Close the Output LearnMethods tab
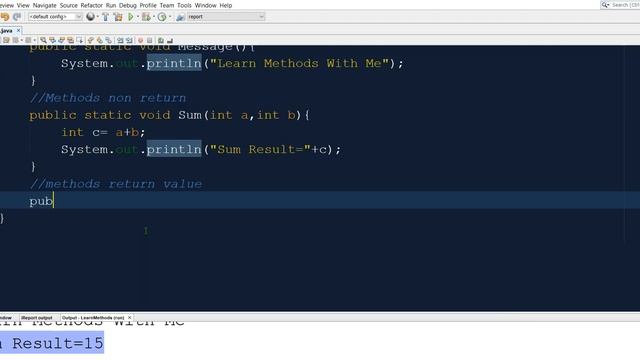 pos(129,318)
